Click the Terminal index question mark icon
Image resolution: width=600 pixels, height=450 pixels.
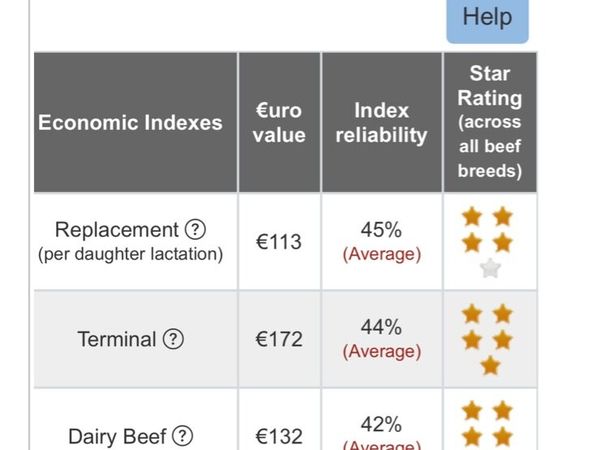pos(173,339)
